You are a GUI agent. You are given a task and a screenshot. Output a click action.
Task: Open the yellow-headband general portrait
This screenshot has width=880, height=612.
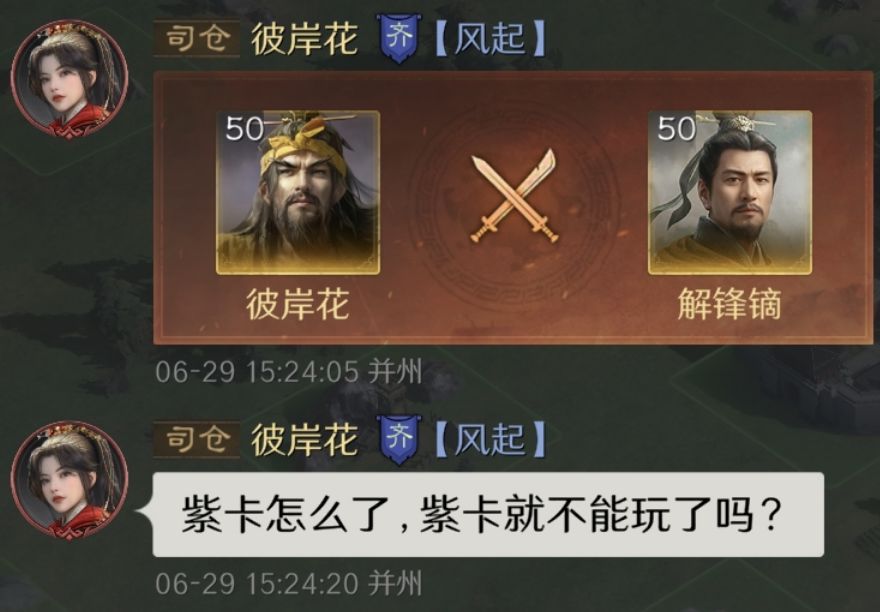coord(298,193)
